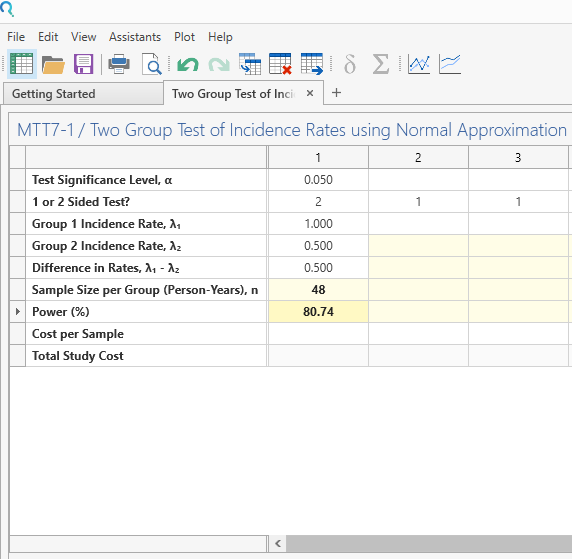Click the Power cell showing 80.74
This screenshot has width=572, height=559.
(x=318, y=312)
